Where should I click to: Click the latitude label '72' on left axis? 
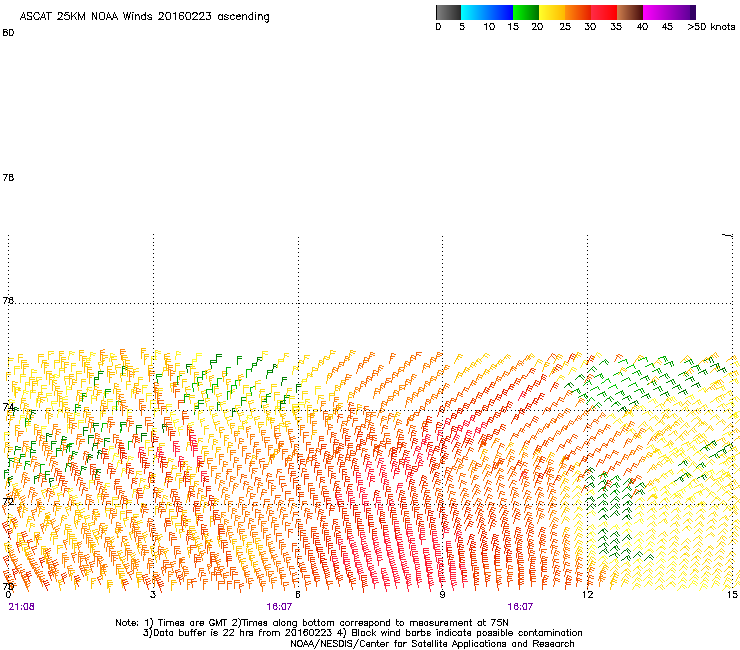[8, 501]
